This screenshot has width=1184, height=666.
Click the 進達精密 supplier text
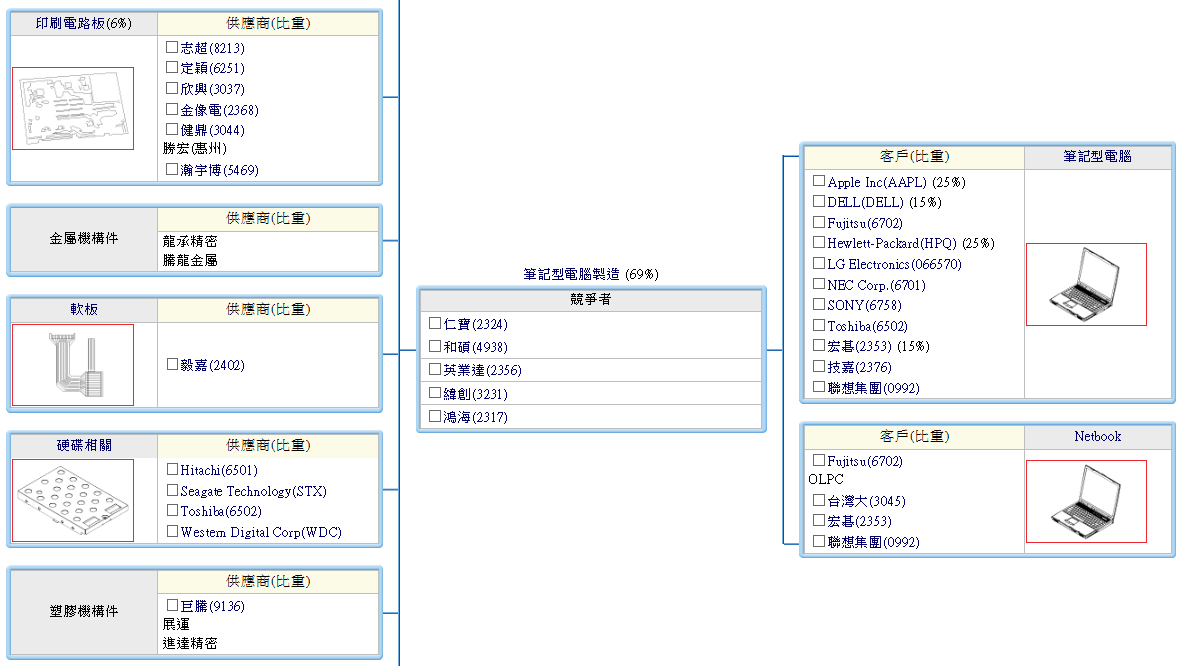point(190,643)
